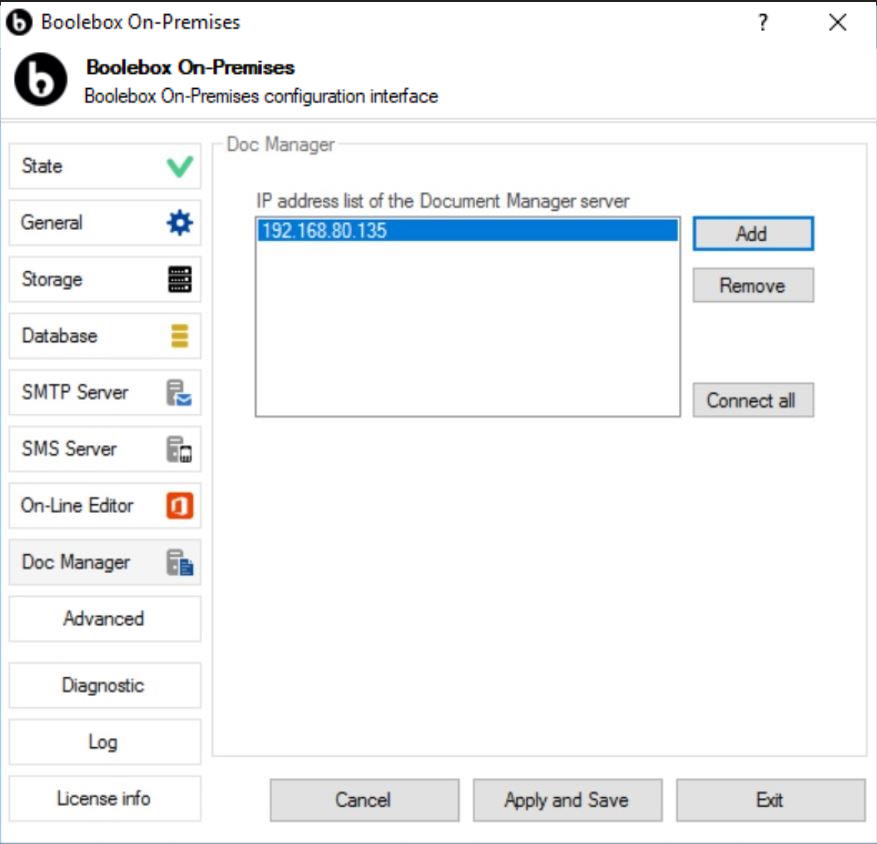Image resolution: width=877 pixels, height=844 pixels.
Task: Click the green checkmark State icon
Action: (180, 167)
